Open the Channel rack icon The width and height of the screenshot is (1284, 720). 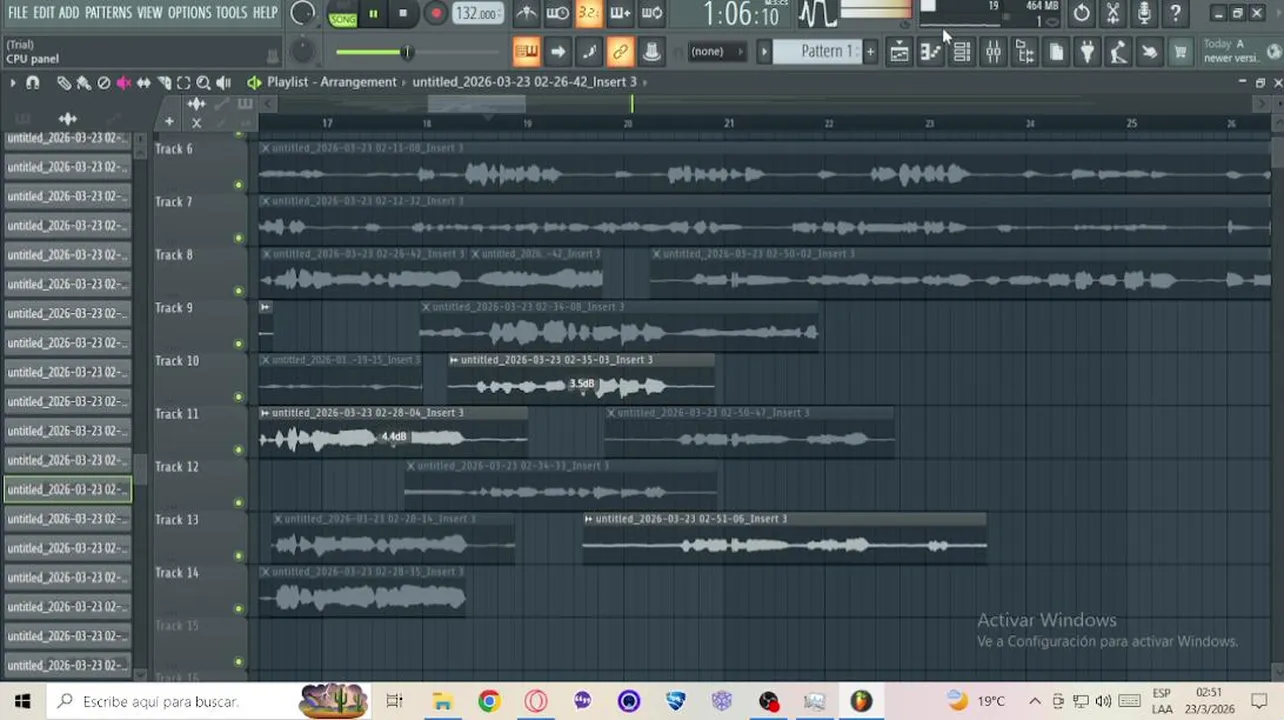[x=962, y=52]
